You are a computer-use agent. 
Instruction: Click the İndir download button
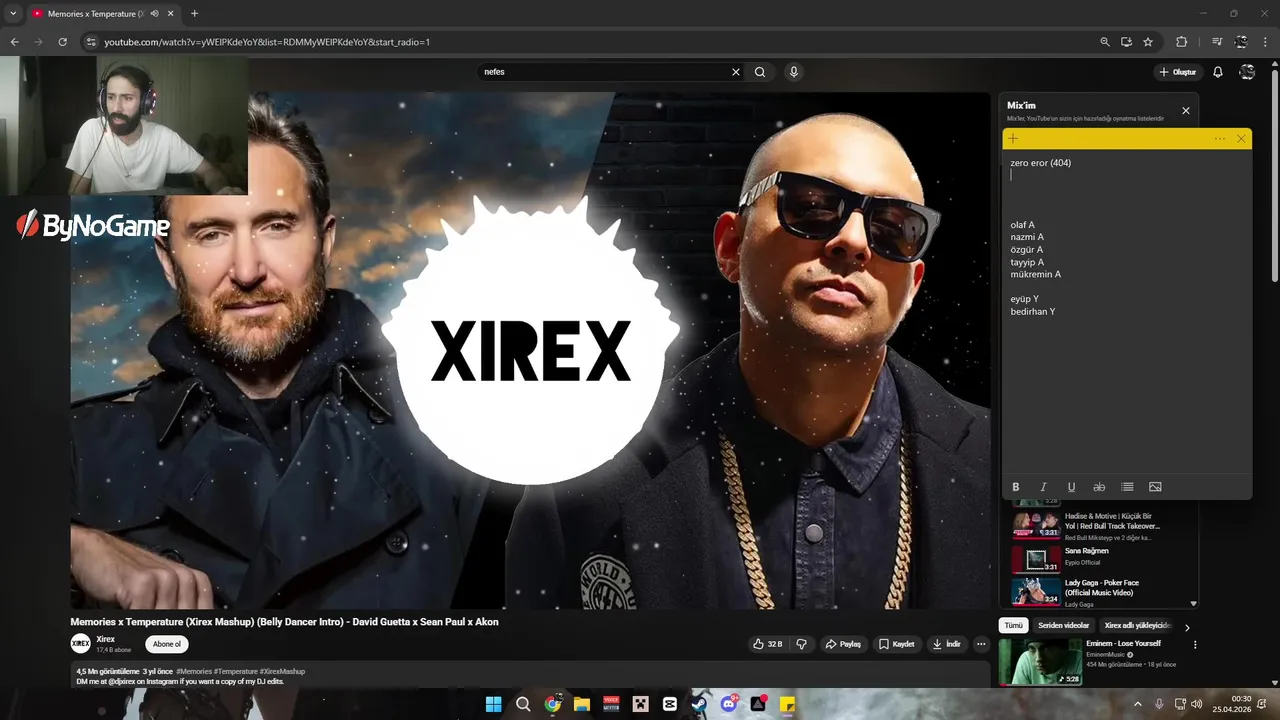click(x=946, y=644)
